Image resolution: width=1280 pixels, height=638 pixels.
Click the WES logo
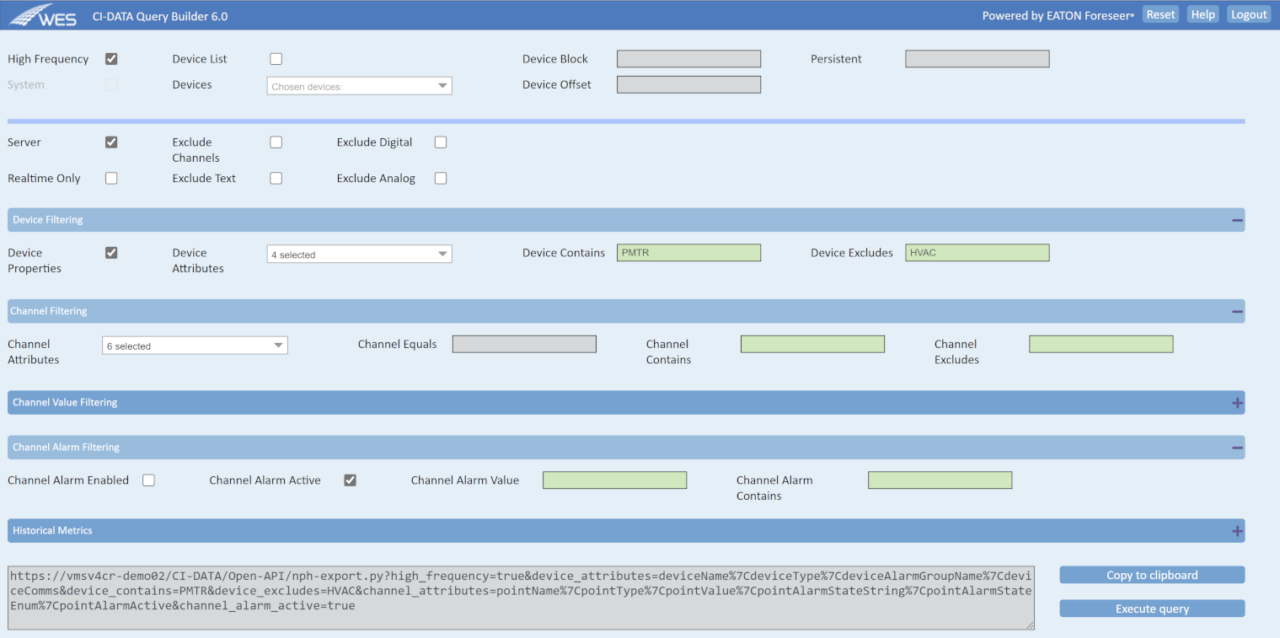point(42,15)
